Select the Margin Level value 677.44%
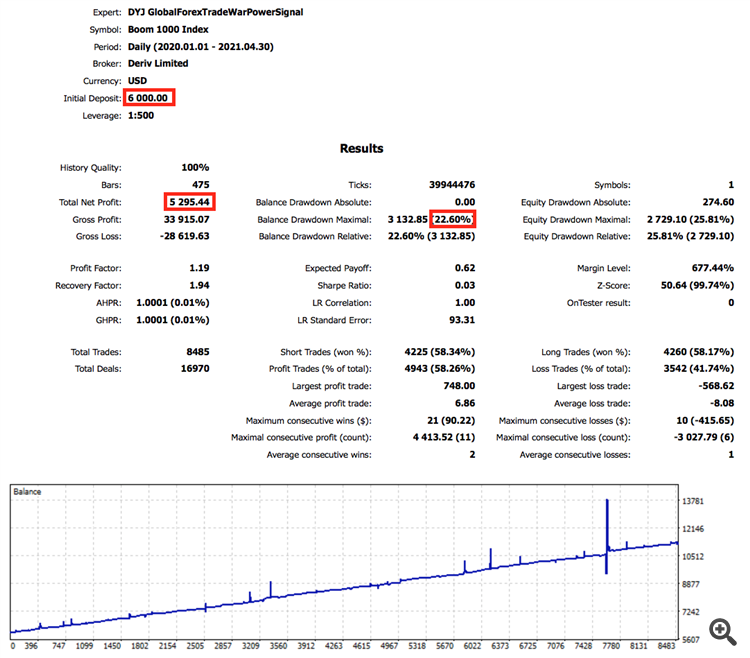The image size is (750, 658). [713, 268]
